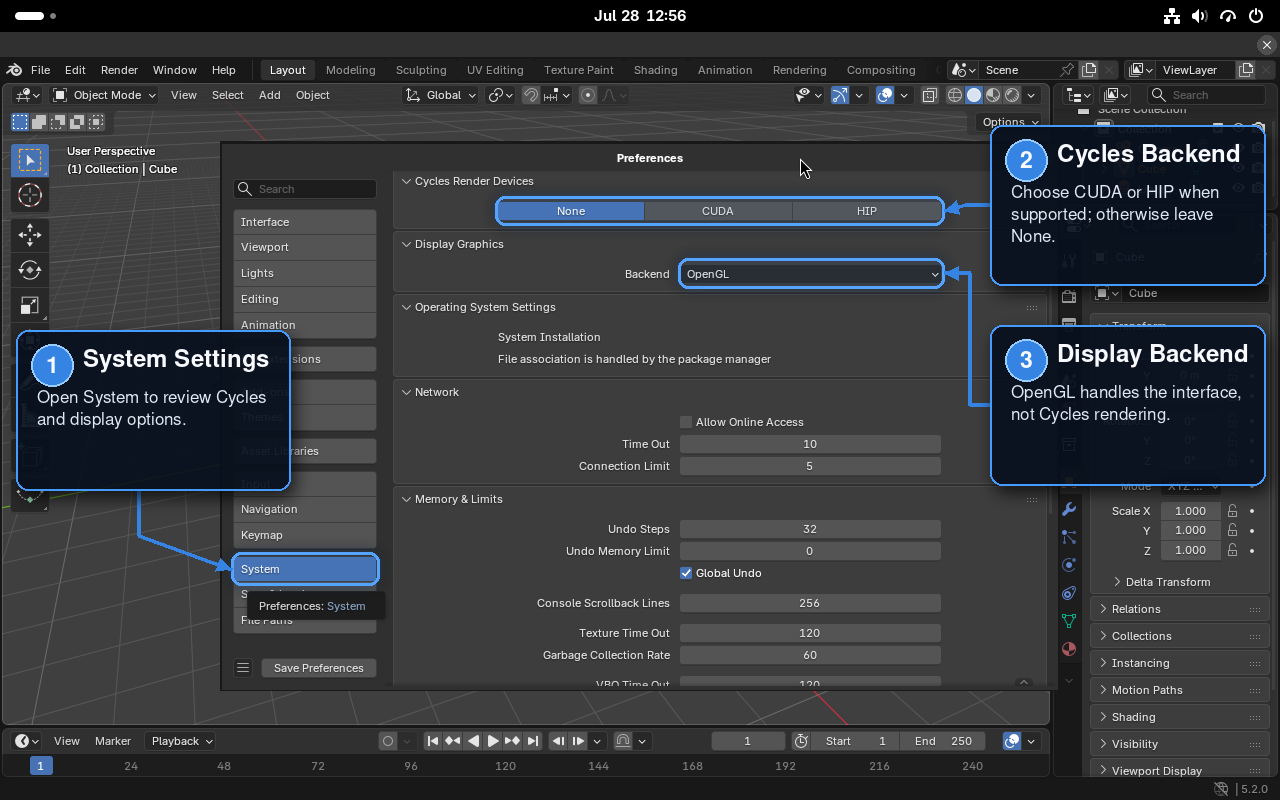Play animation in reverse
Viewport: 1280px width, 800px height.
[473, 741]
